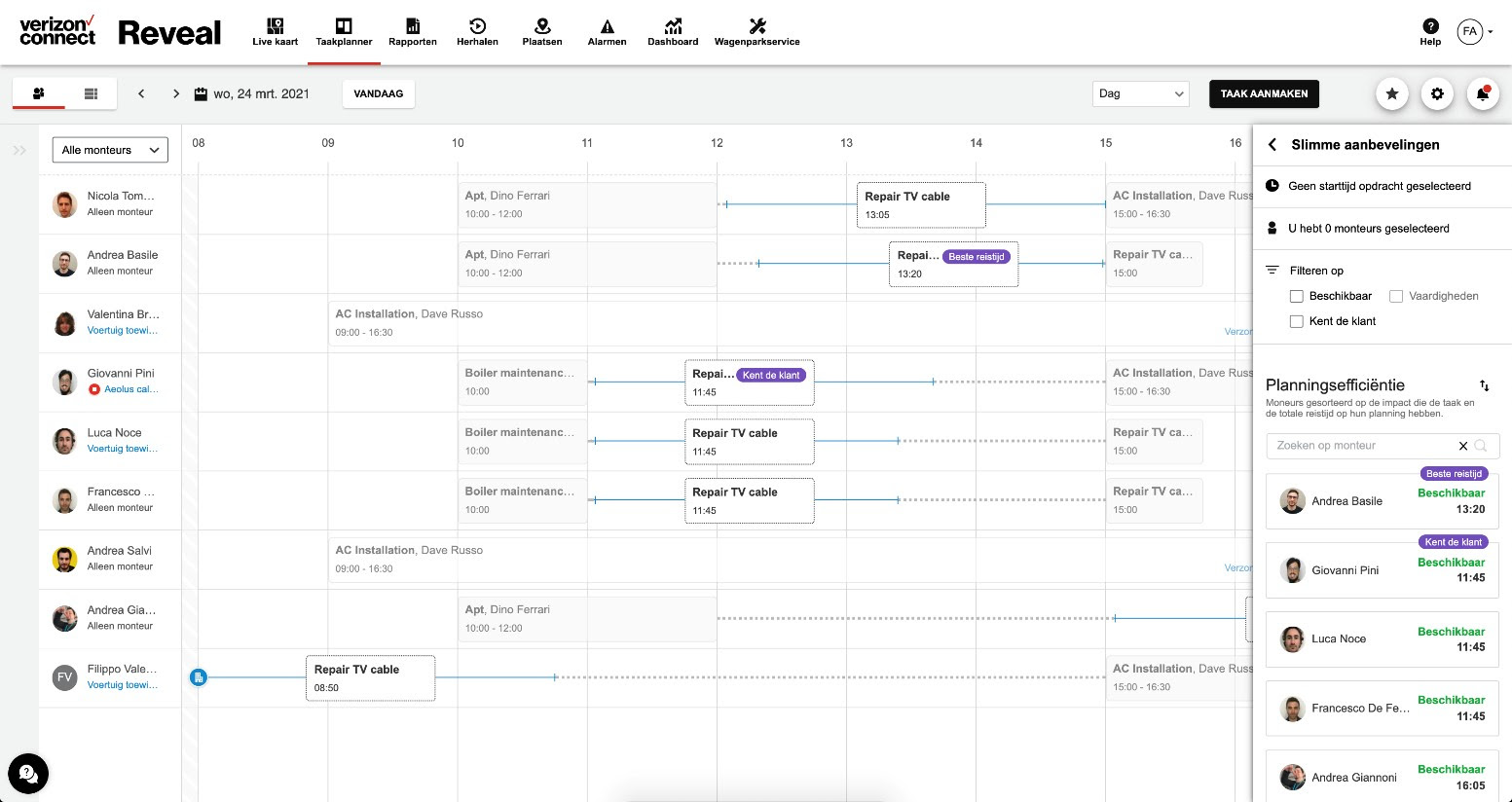Click Valentina Br... Voertuig toewi... link
The height and width of the screenshot is (802, 1512).
click(x=122, y=330)
